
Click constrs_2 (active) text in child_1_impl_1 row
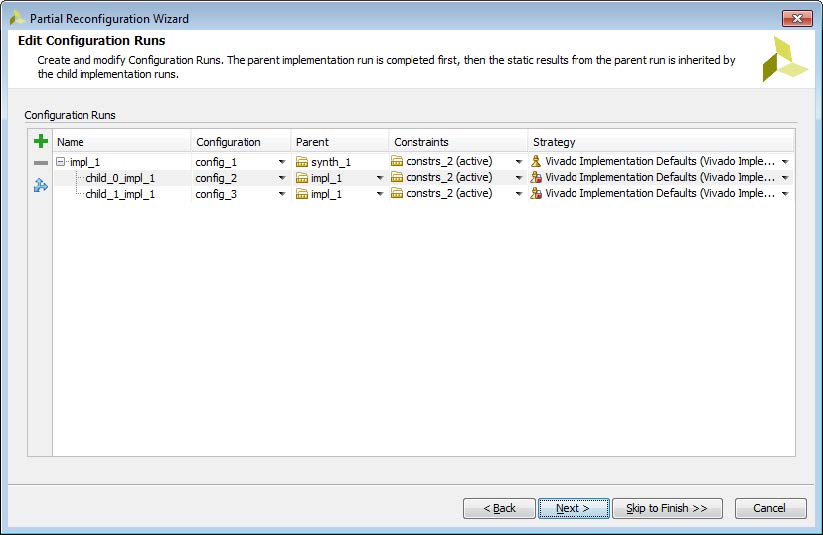click(449, 193)
